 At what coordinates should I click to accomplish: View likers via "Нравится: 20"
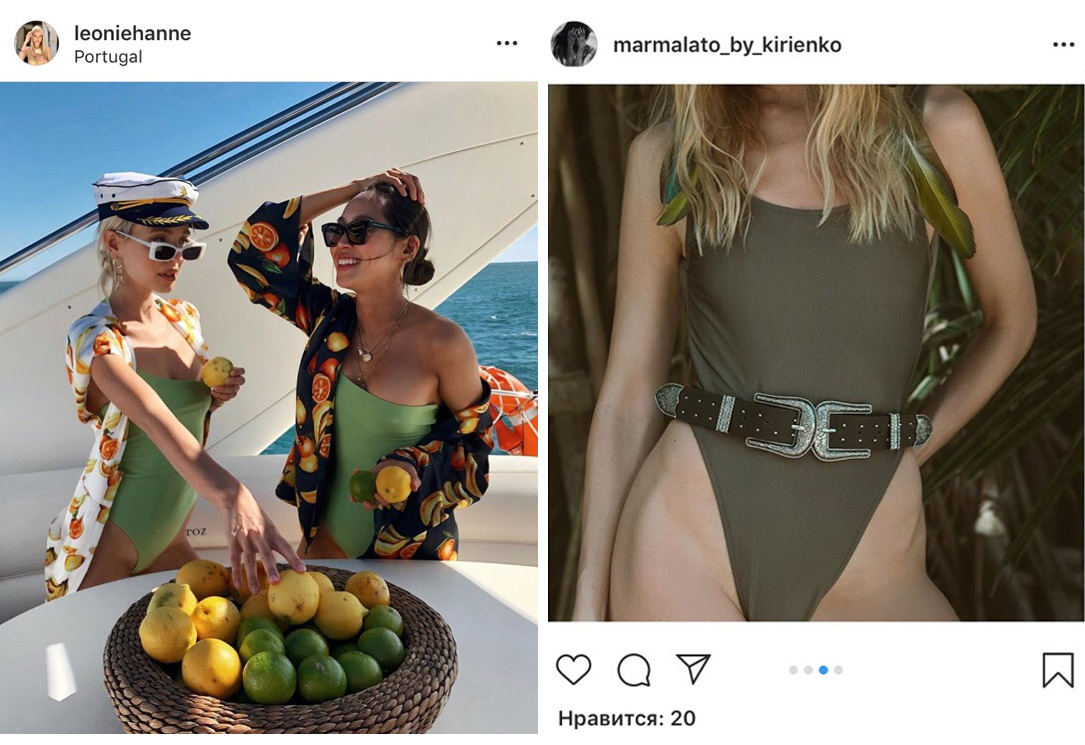click(x=627, y=718)
